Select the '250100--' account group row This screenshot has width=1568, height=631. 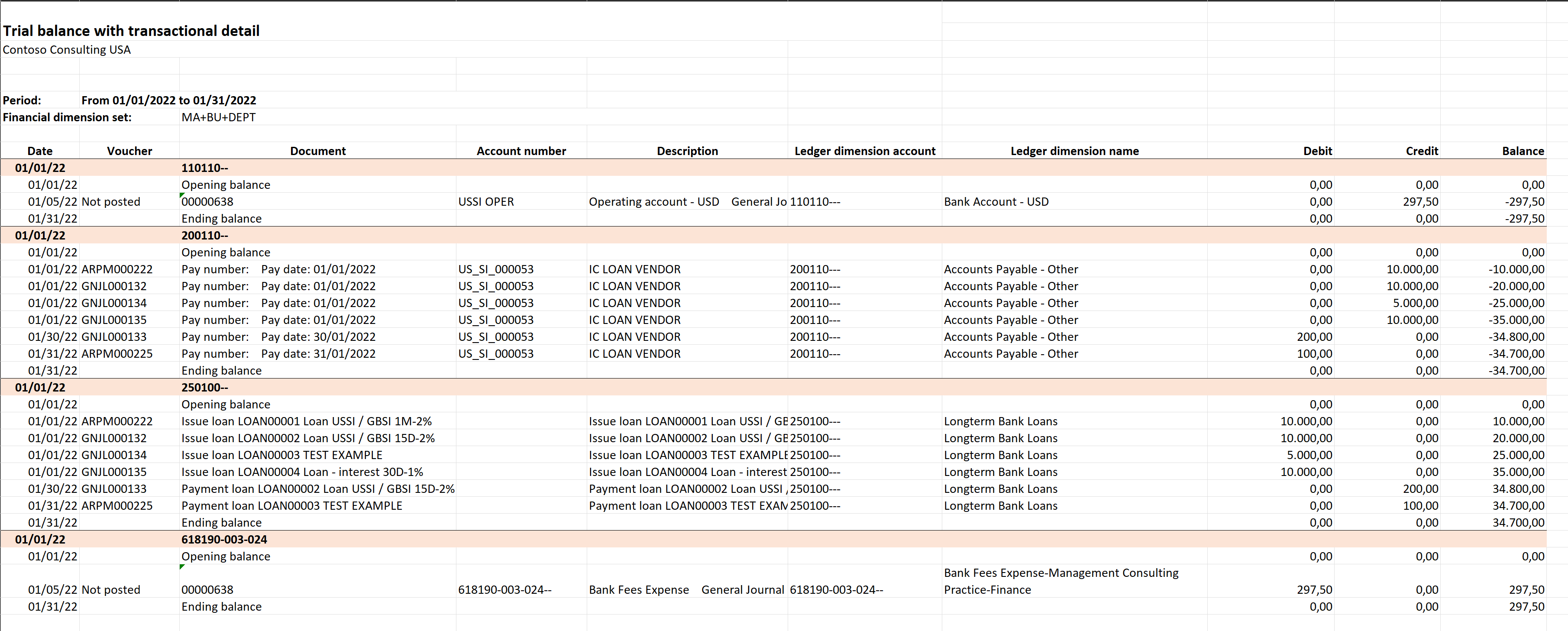[773, 388]
